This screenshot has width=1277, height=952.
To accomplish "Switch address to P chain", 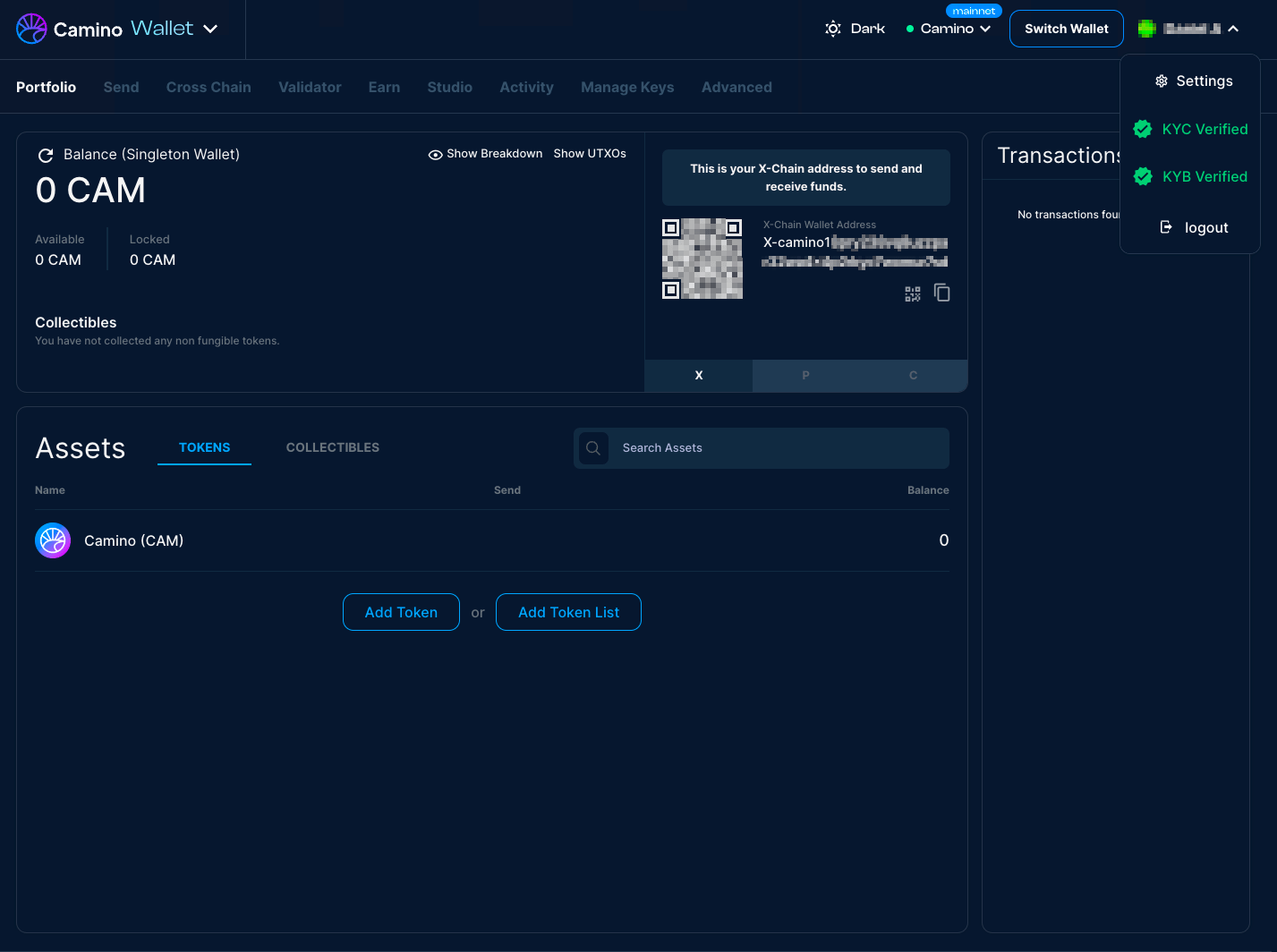I will pyautogui.click(x=805, y=376).
